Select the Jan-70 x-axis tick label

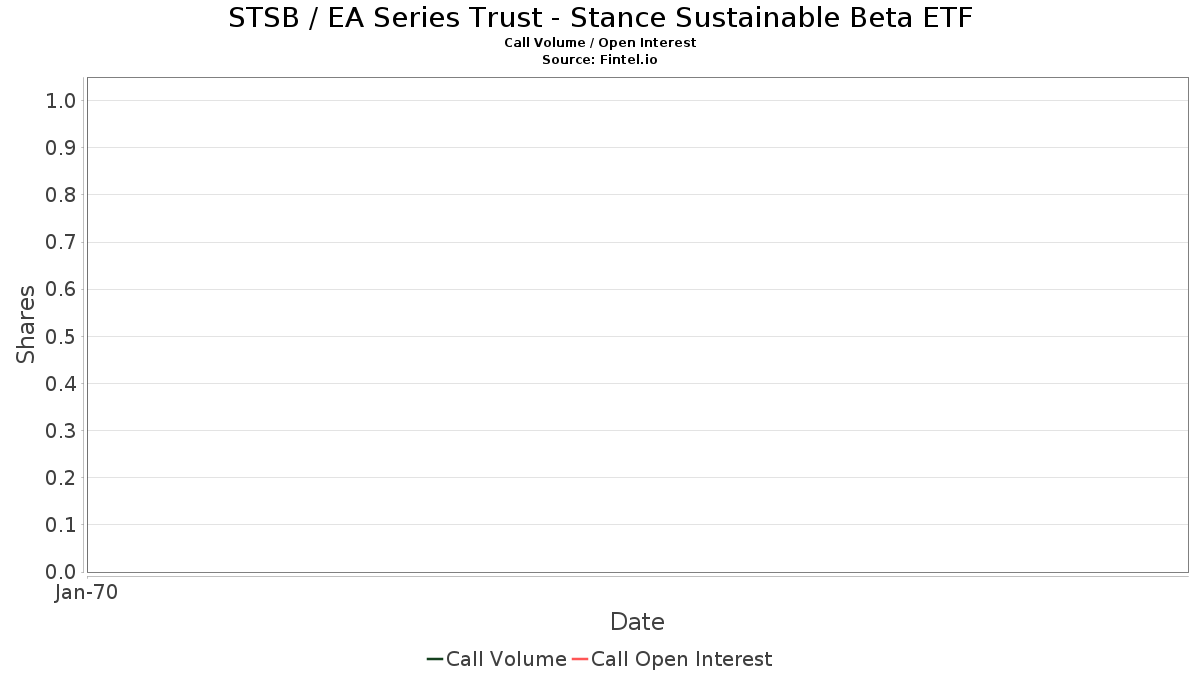(x=87, y=593)
